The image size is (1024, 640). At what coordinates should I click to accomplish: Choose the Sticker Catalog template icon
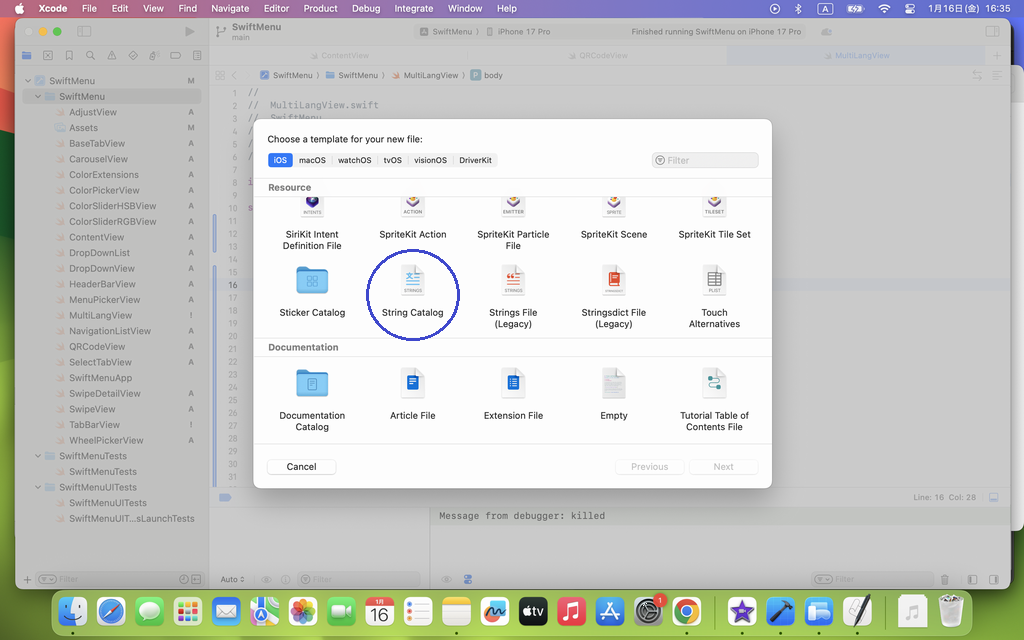pos(312,281)
